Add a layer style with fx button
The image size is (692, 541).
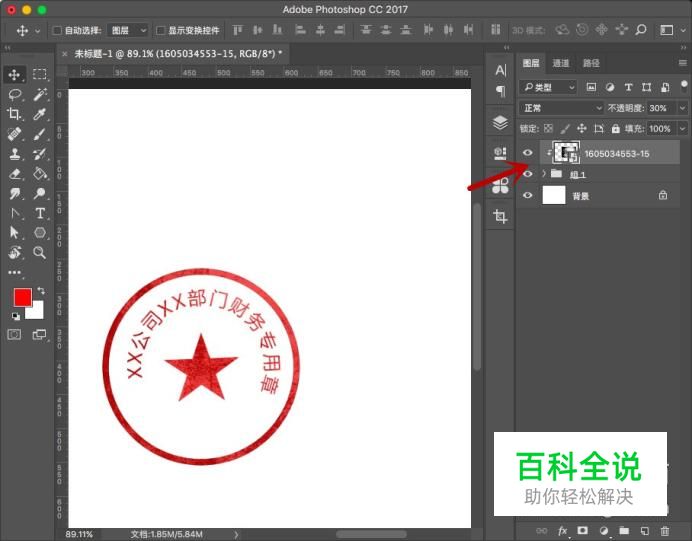click(x=562, y=531)
